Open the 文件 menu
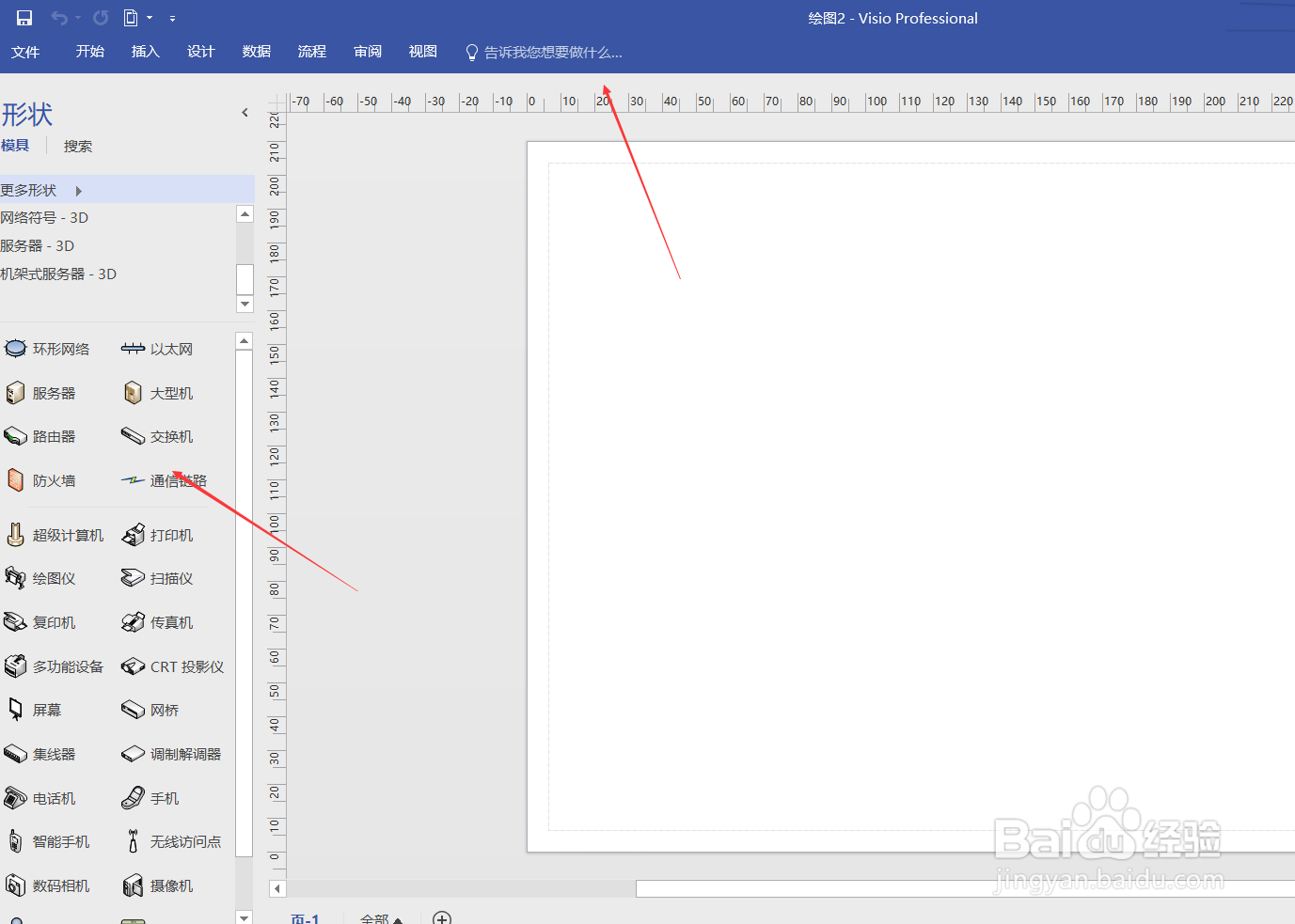This screenshot has width=1295, height=924. coord(25,52)
